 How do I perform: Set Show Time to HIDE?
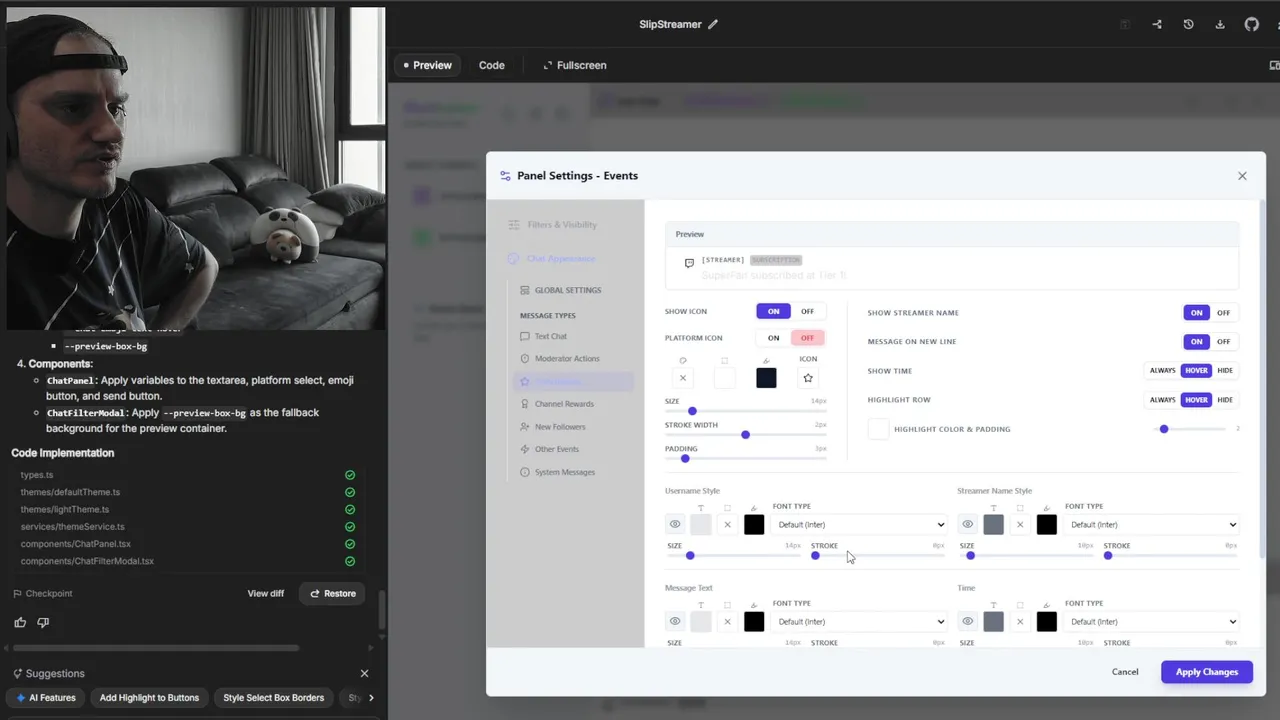(x=1225, y=370)
